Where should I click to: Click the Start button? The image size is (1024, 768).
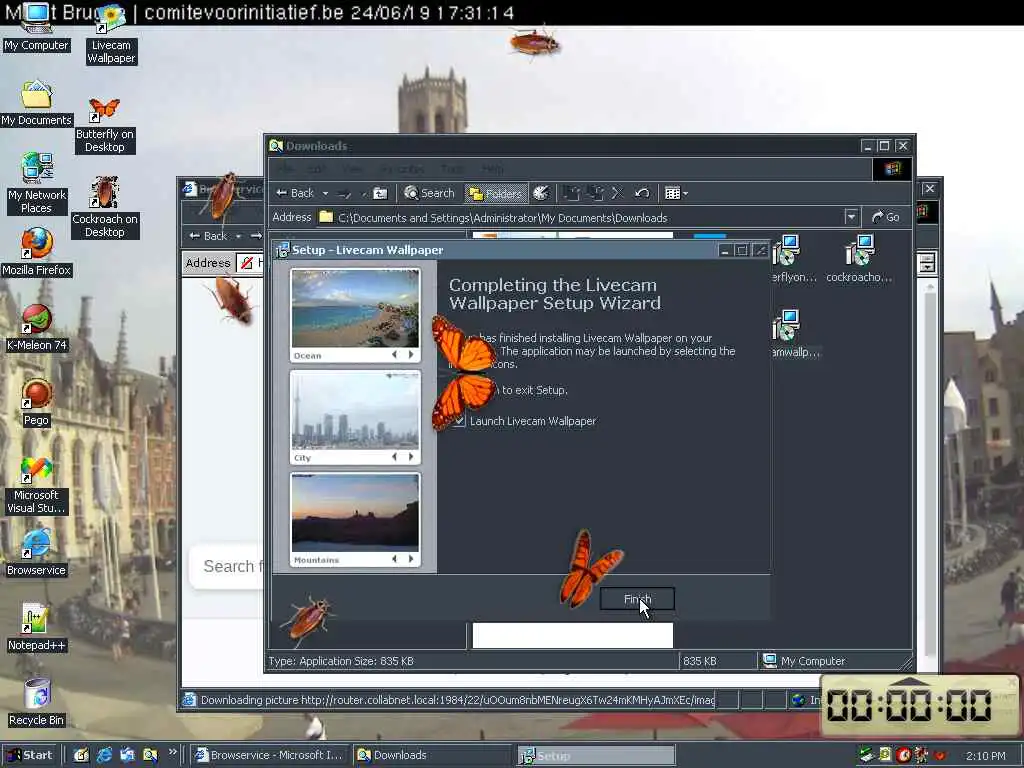click(x=29, y=755)
